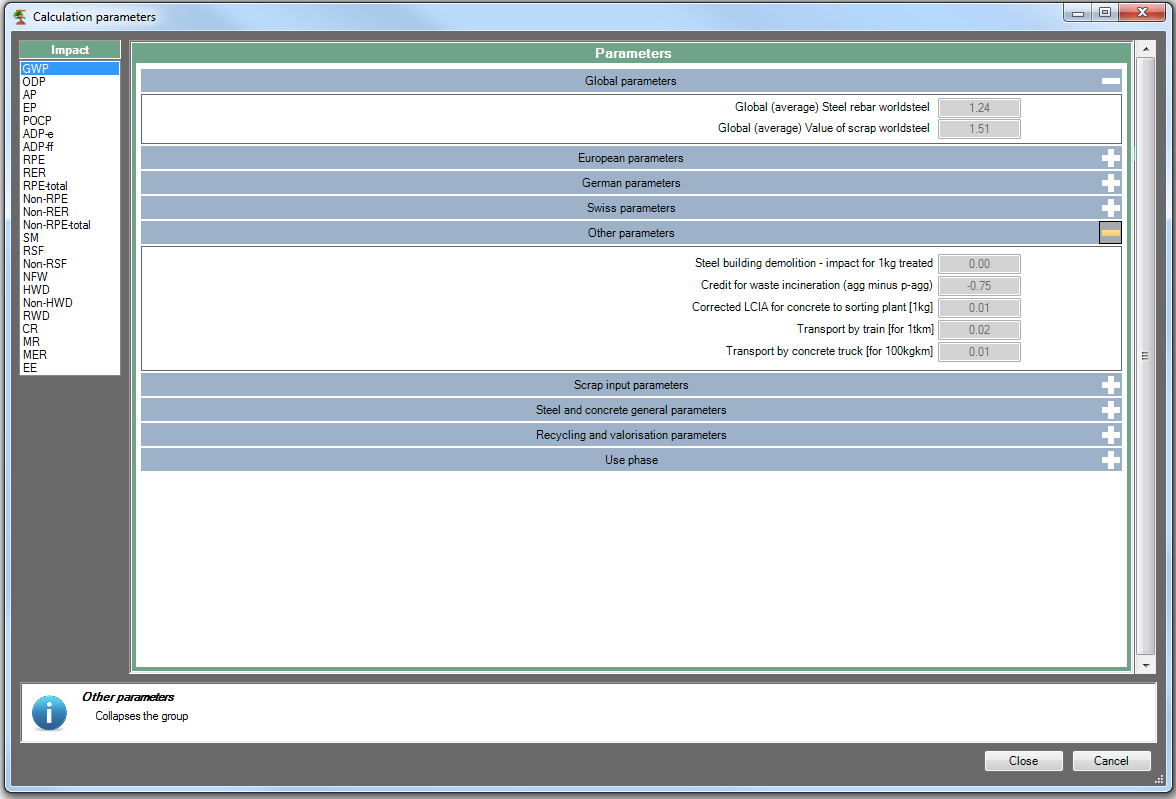The height and width of the screenshot is (799, 1176).
Task: Select HWD impact indicator
Action: pos(70,290)
